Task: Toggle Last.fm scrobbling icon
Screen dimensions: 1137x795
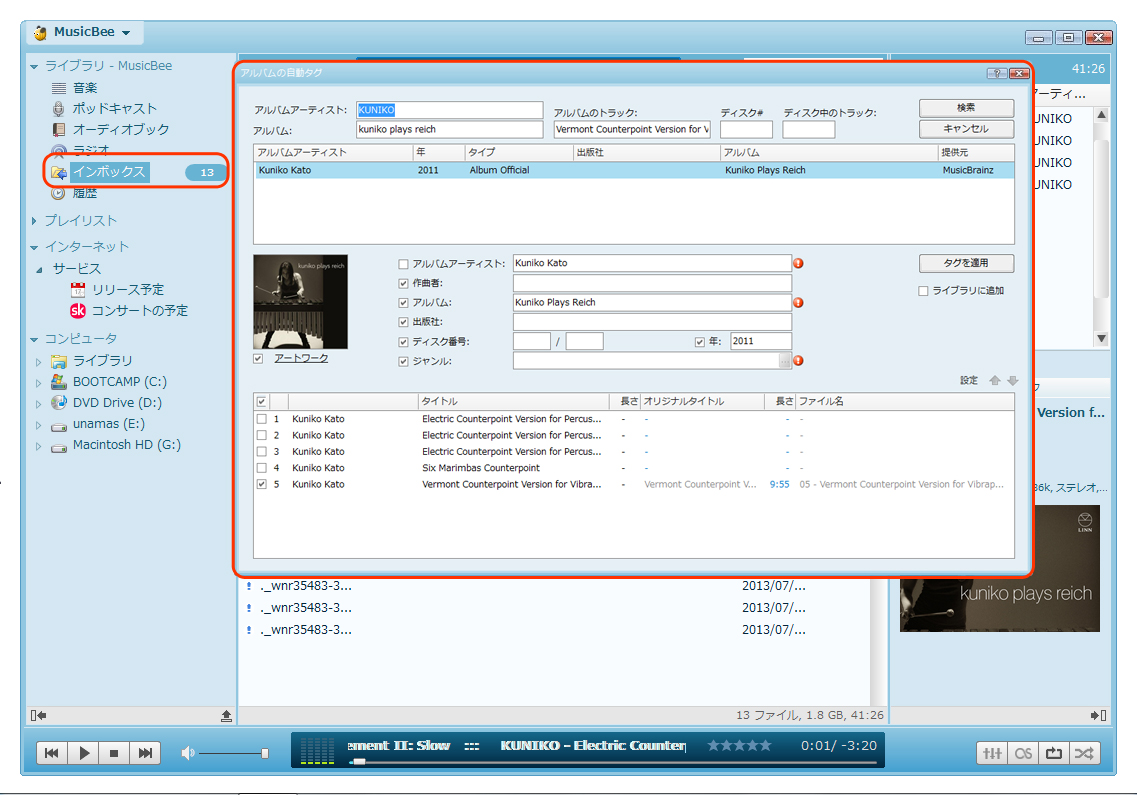Action: point(1022,752)
